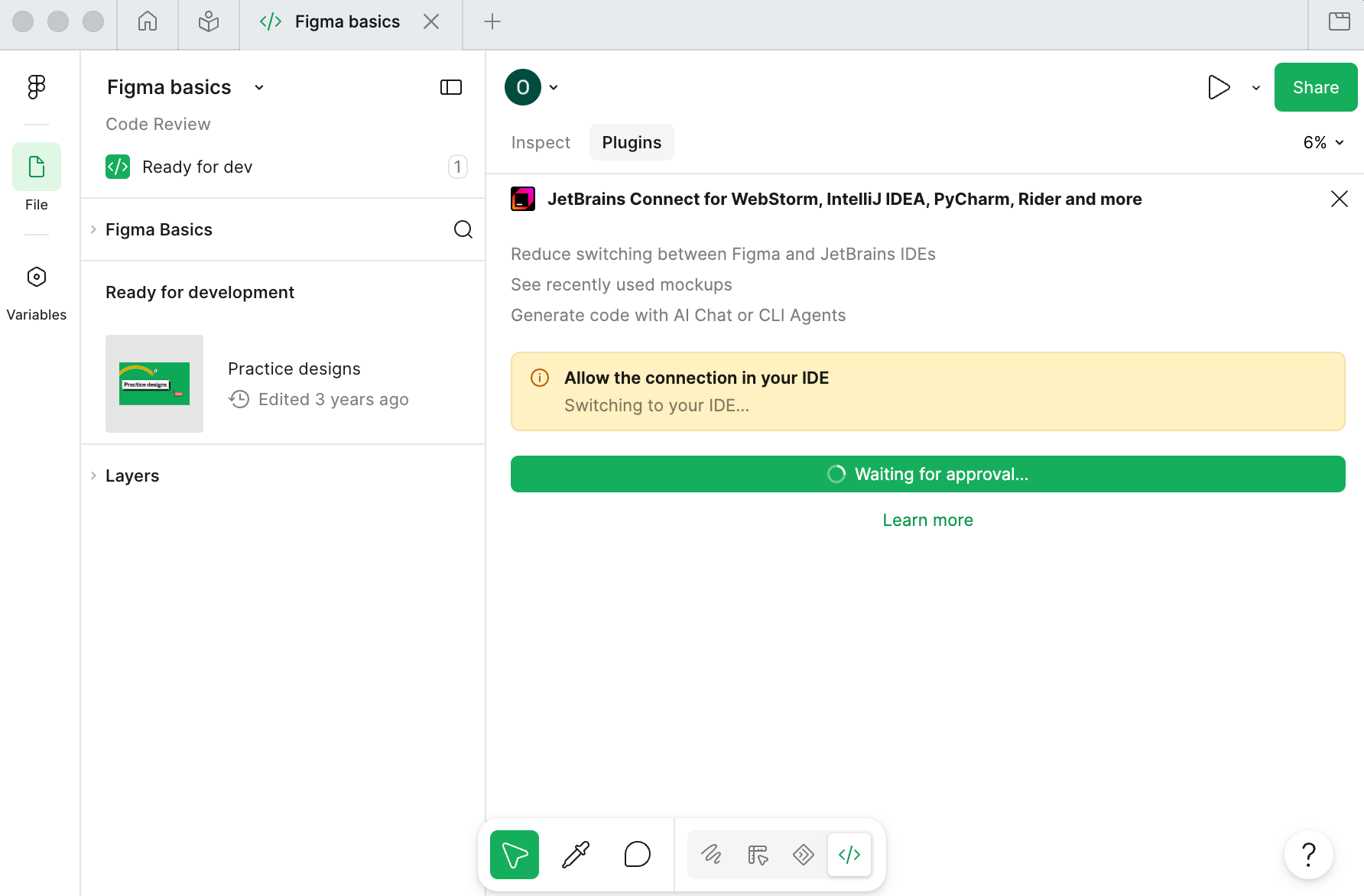The width and height of the screenshot is (1364, 896).
Task: Select the Practice designs item title
Action: (x=294, y=368)
